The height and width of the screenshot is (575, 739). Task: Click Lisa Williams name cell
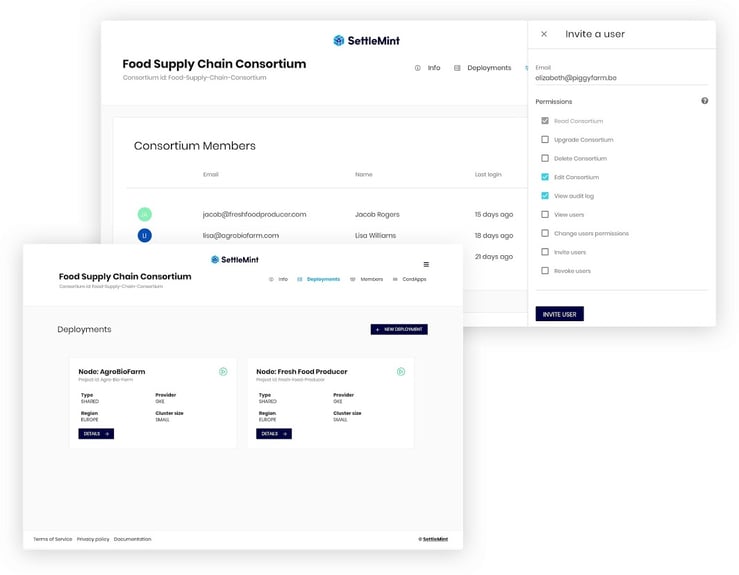click(x=375, y=235)
